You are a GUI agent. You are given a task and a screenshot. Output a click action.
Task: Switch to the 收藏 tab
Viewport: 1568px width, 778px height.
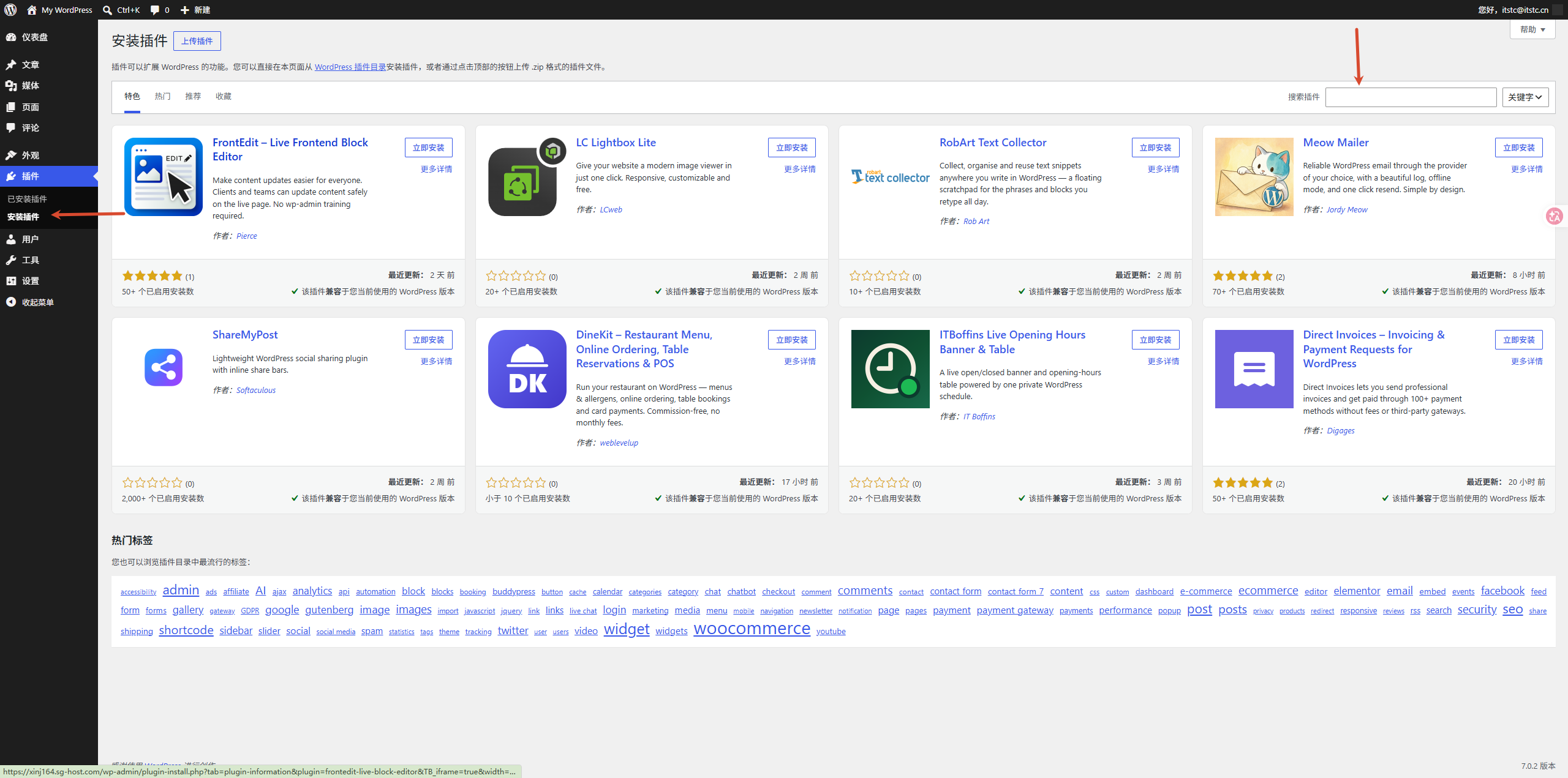click(224, 97)
